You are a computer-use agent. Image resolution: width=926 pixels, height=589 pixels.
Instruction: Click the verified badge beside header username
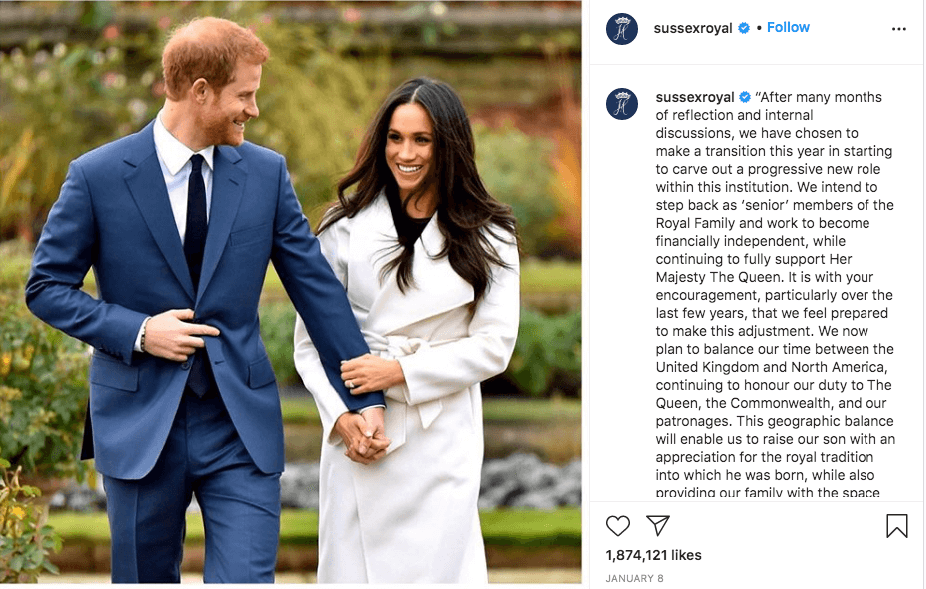point(744,28)
